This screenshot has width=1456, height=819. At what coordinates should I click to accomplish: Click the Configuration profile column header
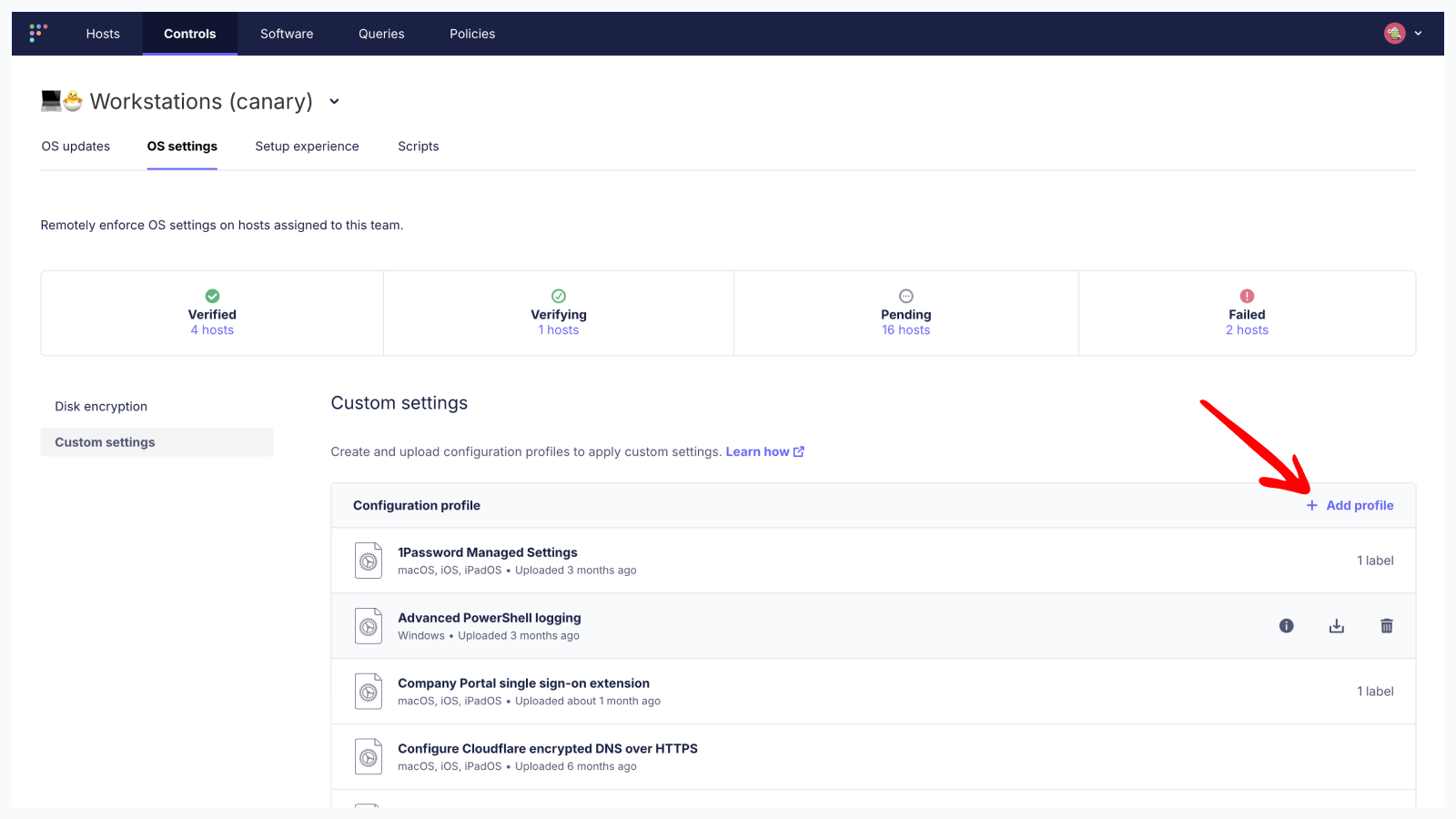[417, 506]
